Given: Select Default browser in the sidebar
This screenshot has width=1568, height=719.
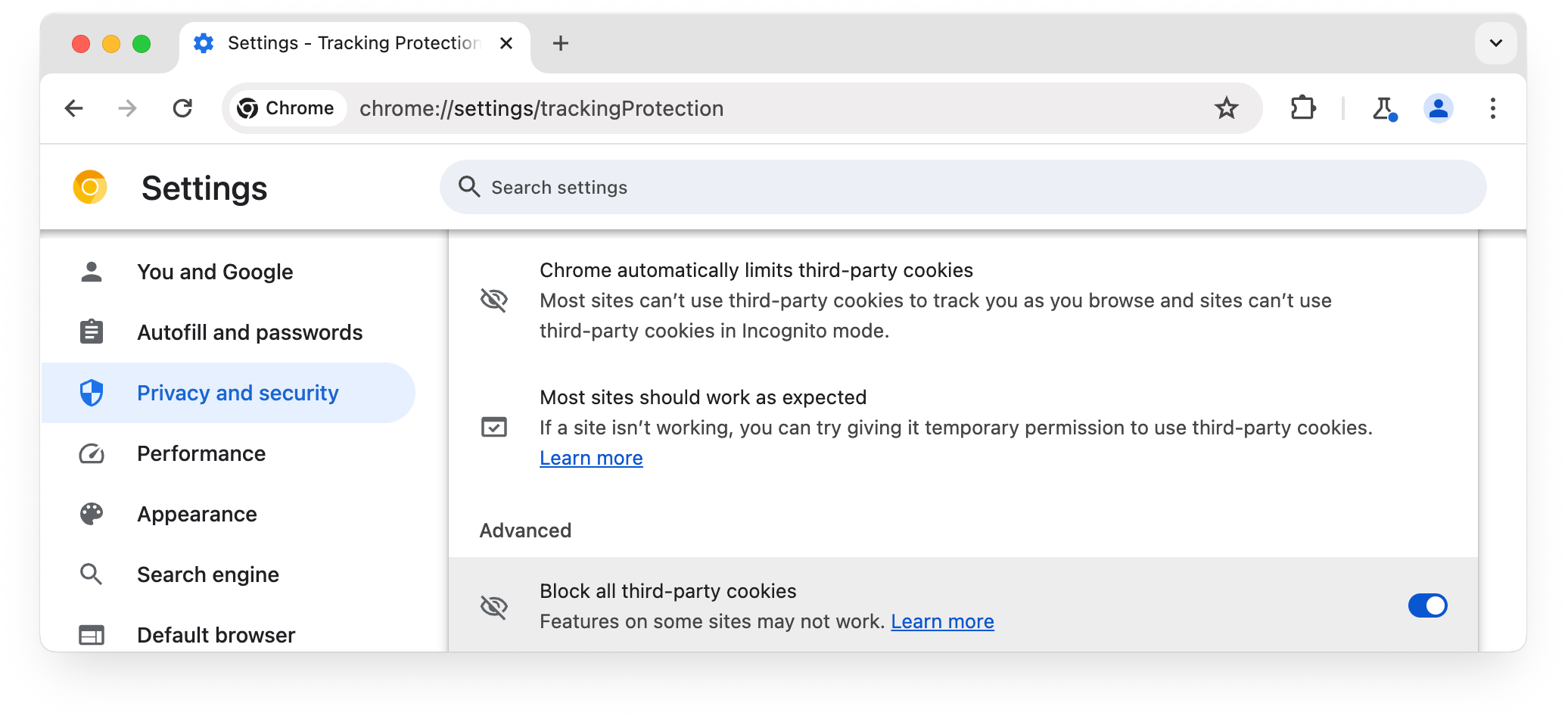Looking at the screenshot, I should click(216, 634).
